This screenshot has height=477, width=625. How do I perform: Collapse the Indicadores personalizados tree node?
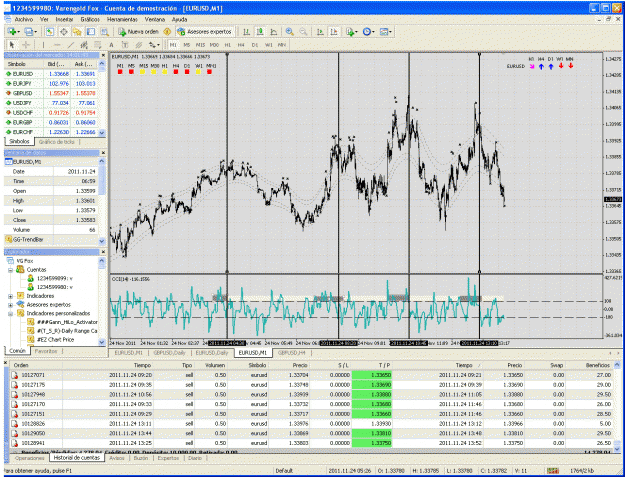click(x=10, y=314)
